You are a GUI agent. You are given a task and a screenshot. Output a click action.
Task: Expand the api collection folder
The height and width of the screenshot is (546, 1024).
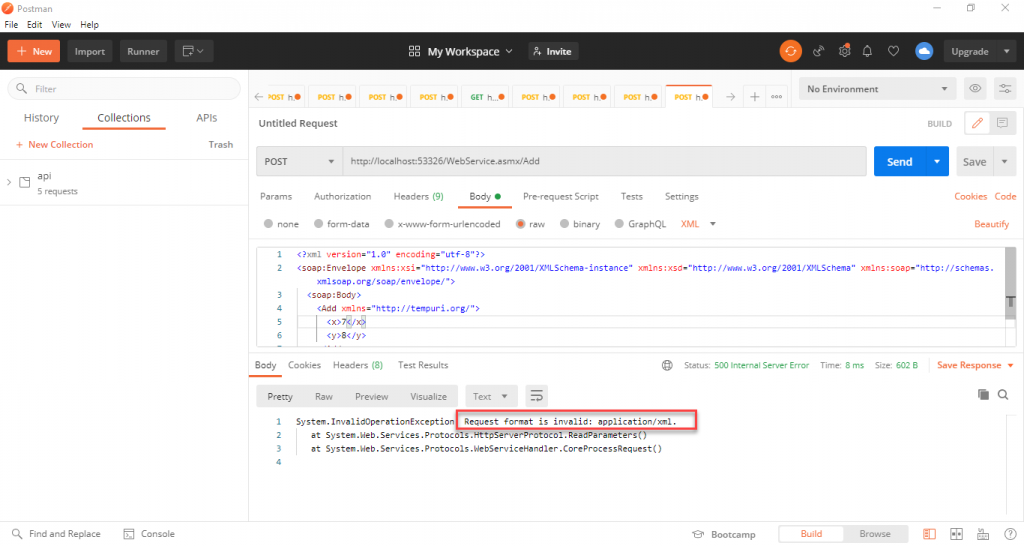(x=9, y=182)
